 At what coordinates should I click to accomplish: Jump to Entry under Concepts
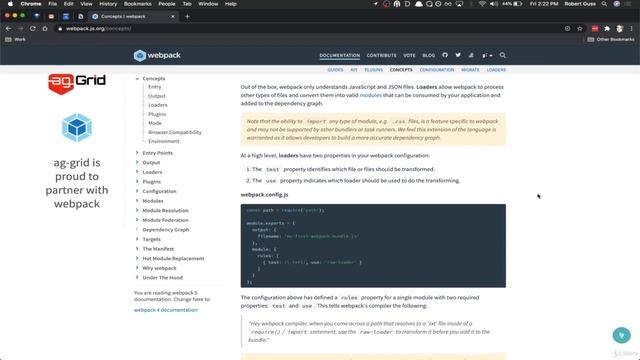pyautogui.click(x=155, y=87)
